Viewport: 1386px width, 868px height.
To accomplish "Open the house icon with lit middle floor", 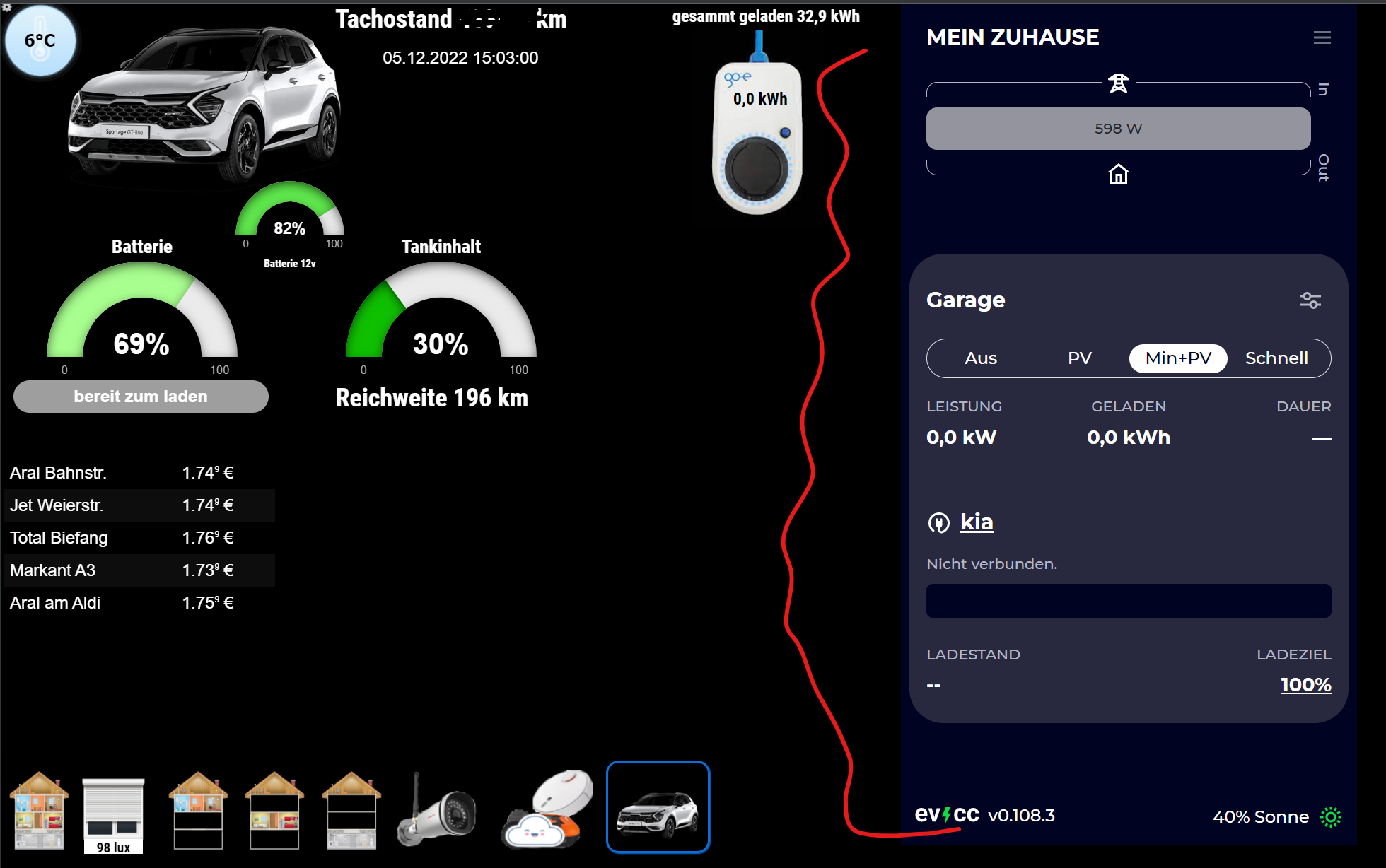I will point(274,810).
